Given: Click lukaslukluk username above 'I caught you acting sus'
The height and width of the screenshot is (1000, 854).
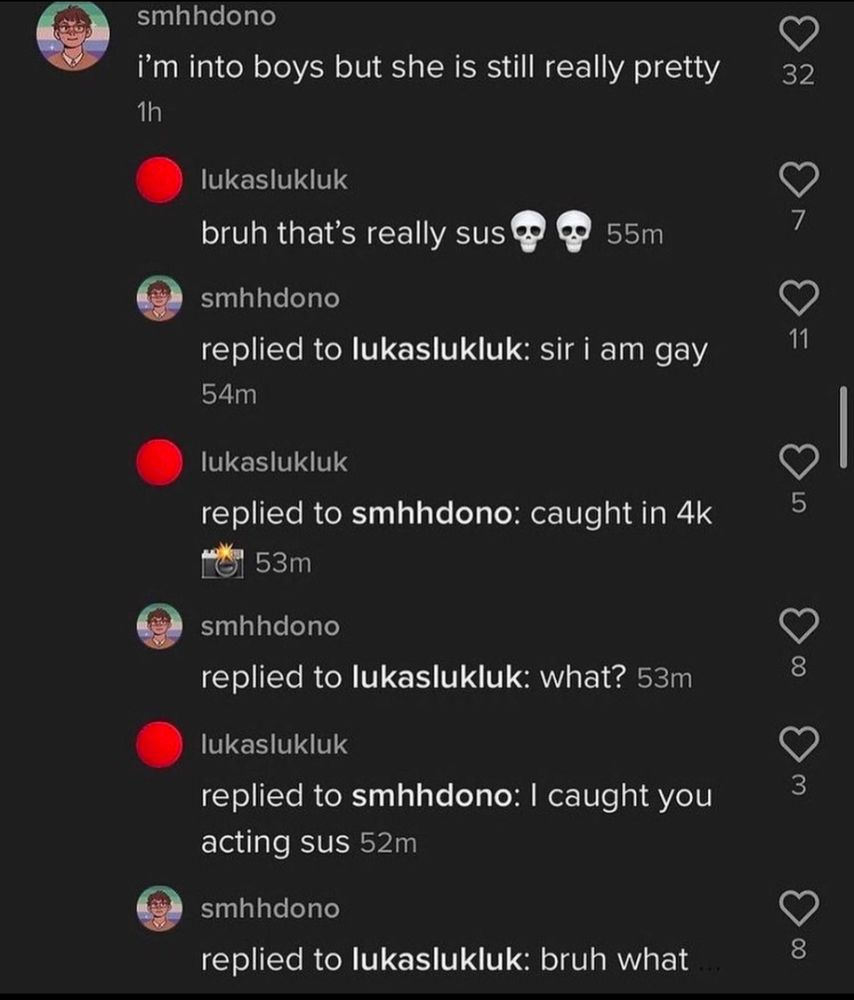Looking at the screenshot, I should click(274, 744).
